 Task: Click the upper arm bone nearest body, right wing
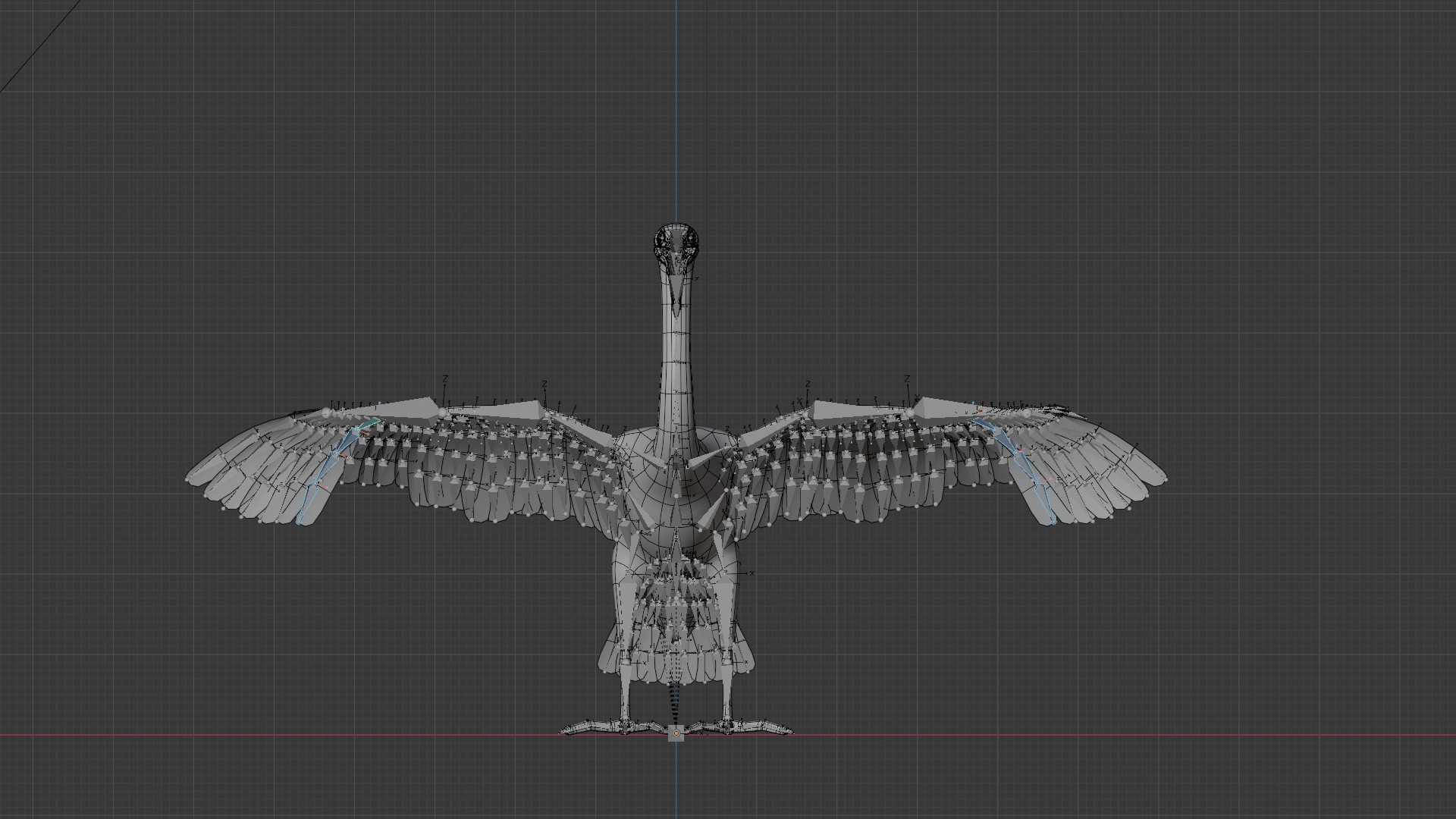[x=767, y=430]
